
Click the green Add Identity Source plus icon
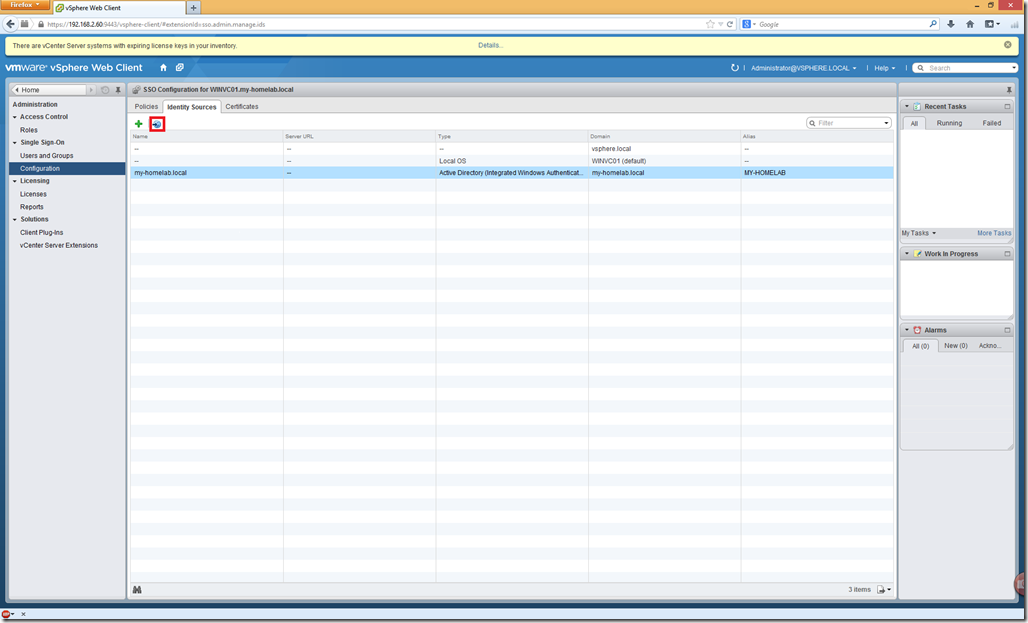(139, 123)
